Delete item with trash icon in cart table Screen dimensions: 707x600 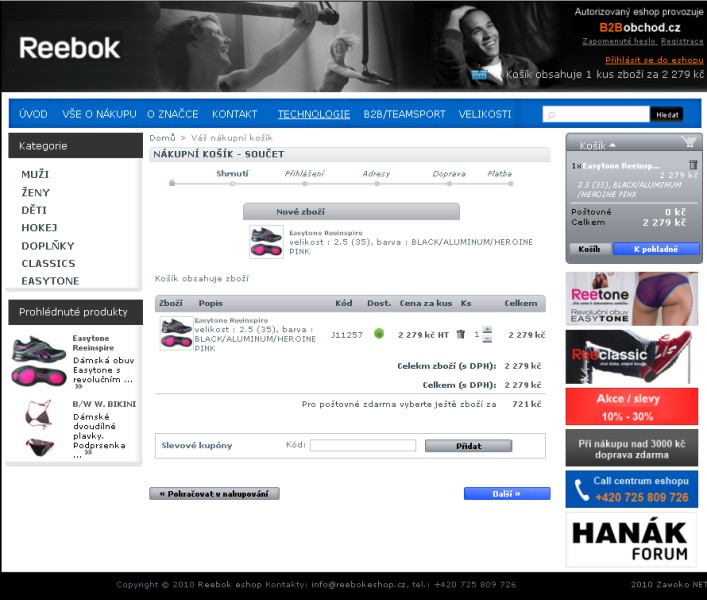(461, 334)
